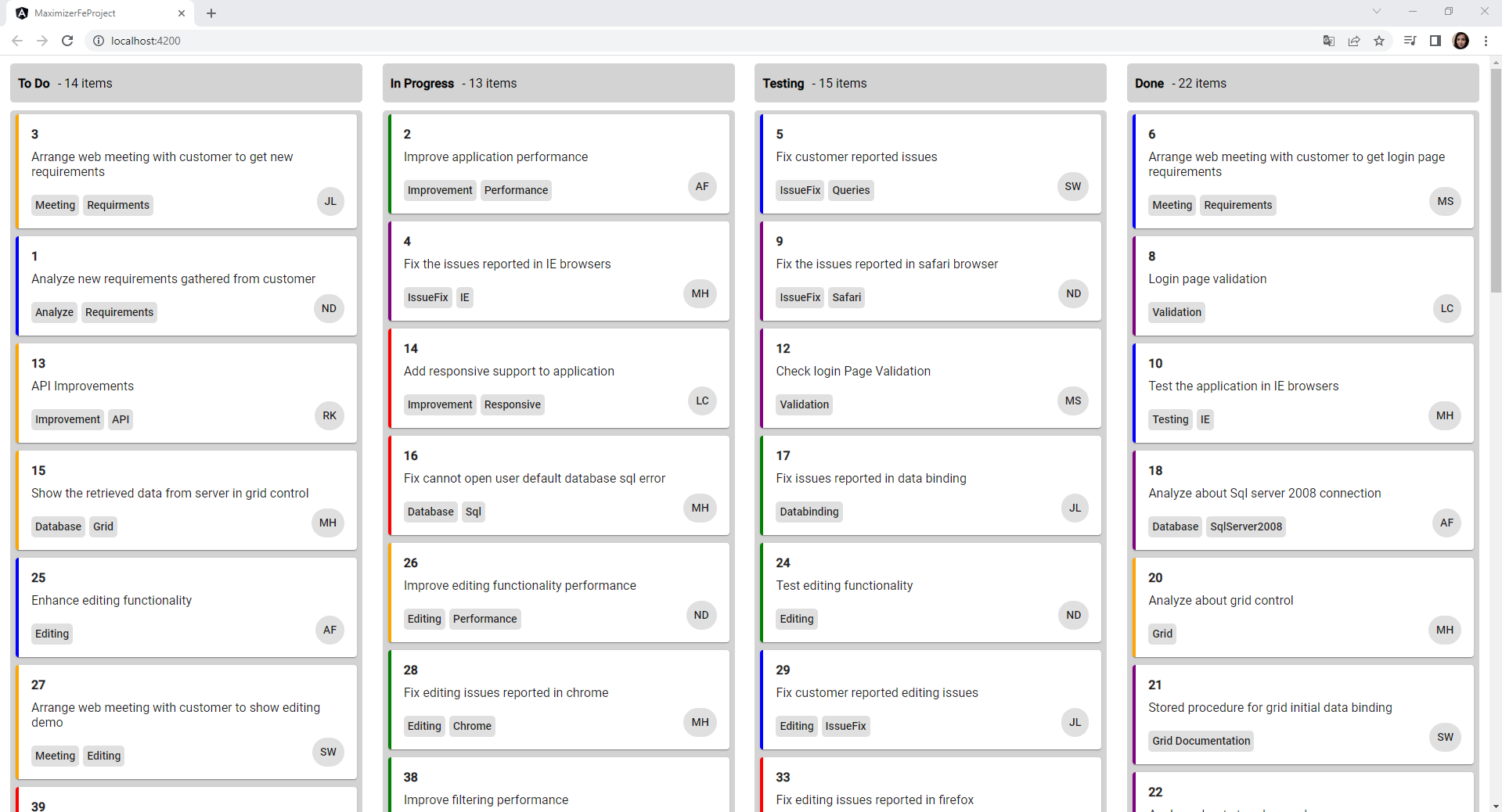
Task: Reload the current page
Action: coord(67,41)
